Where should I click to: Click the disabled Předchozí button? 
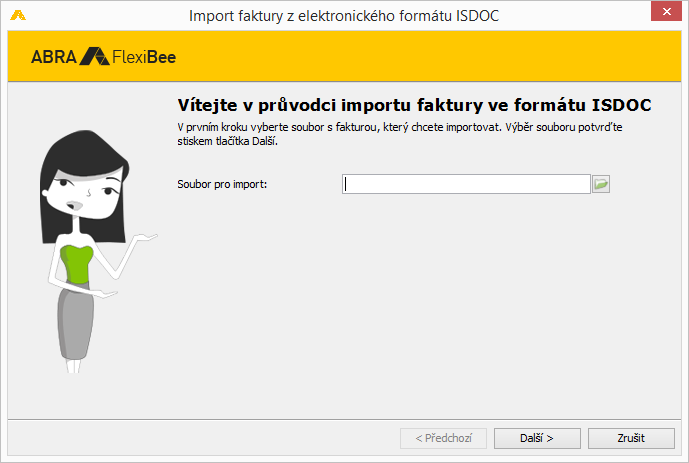pos(443,438)
